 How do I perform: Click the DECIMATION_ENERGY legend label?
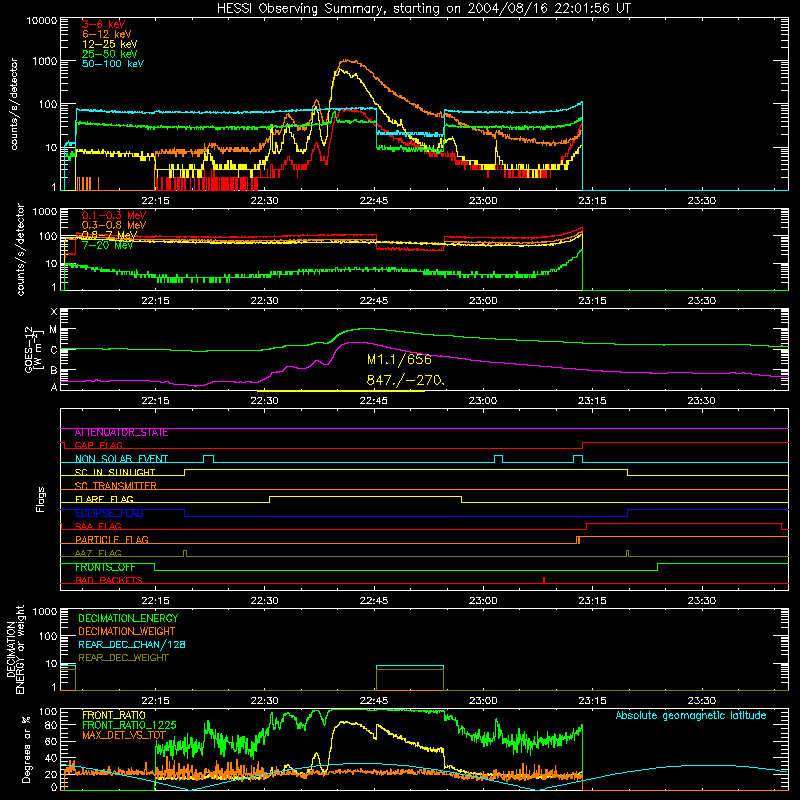[x=128, y=618]
